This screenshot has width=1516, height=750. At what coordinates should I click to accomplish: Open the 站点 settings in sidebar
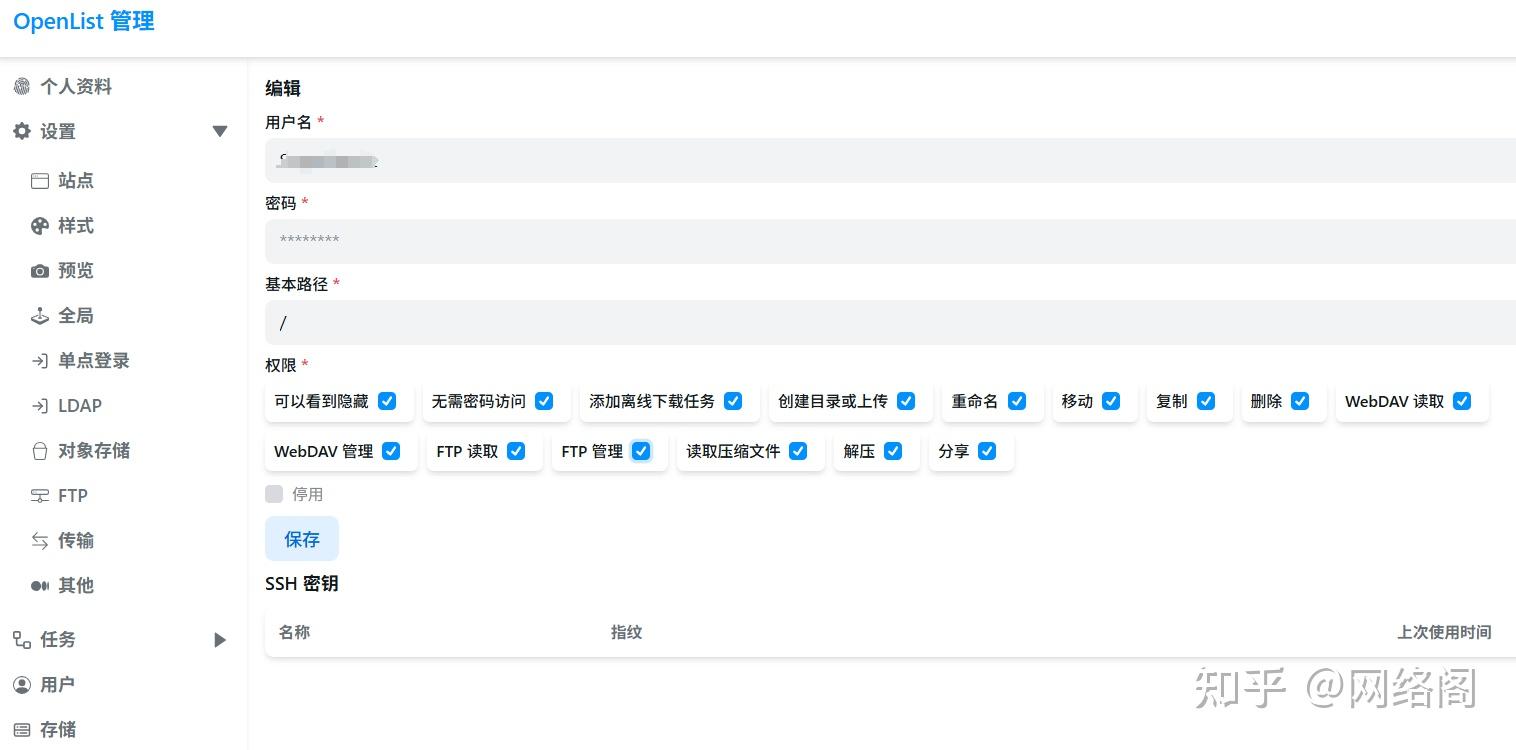pos(76,180)
